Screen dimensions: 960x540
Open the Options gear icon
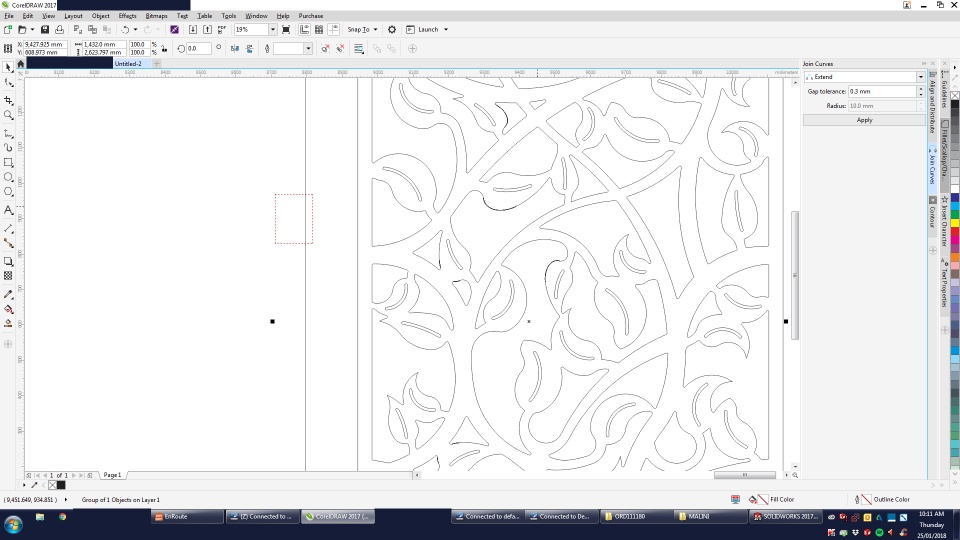pyautogui.click(x=392, y=29)
